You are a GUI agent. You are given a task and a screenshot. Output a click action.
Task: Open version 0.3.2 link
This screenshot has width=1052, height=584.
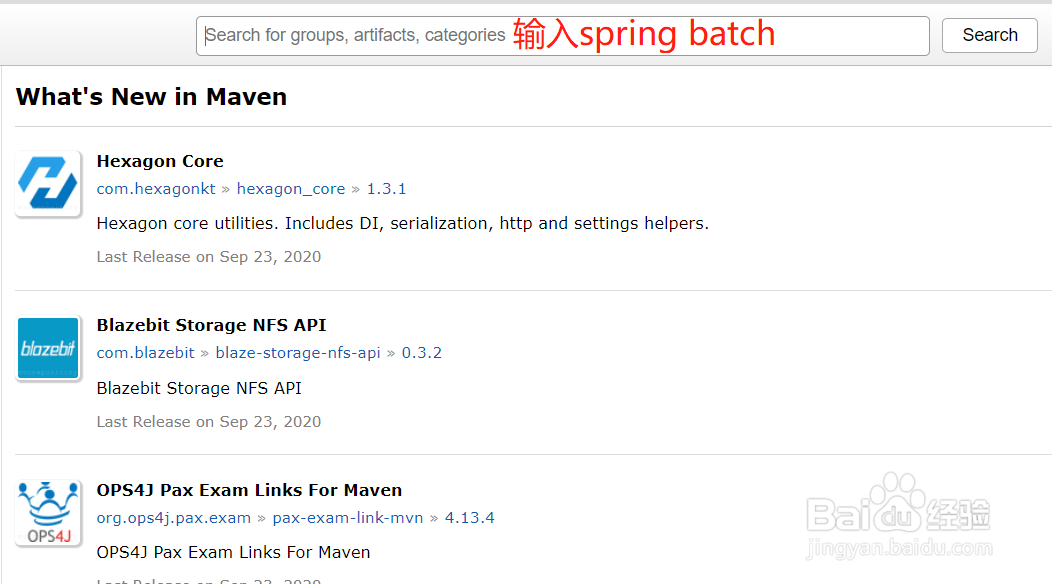pyautogui.click(x=421, y=353)
